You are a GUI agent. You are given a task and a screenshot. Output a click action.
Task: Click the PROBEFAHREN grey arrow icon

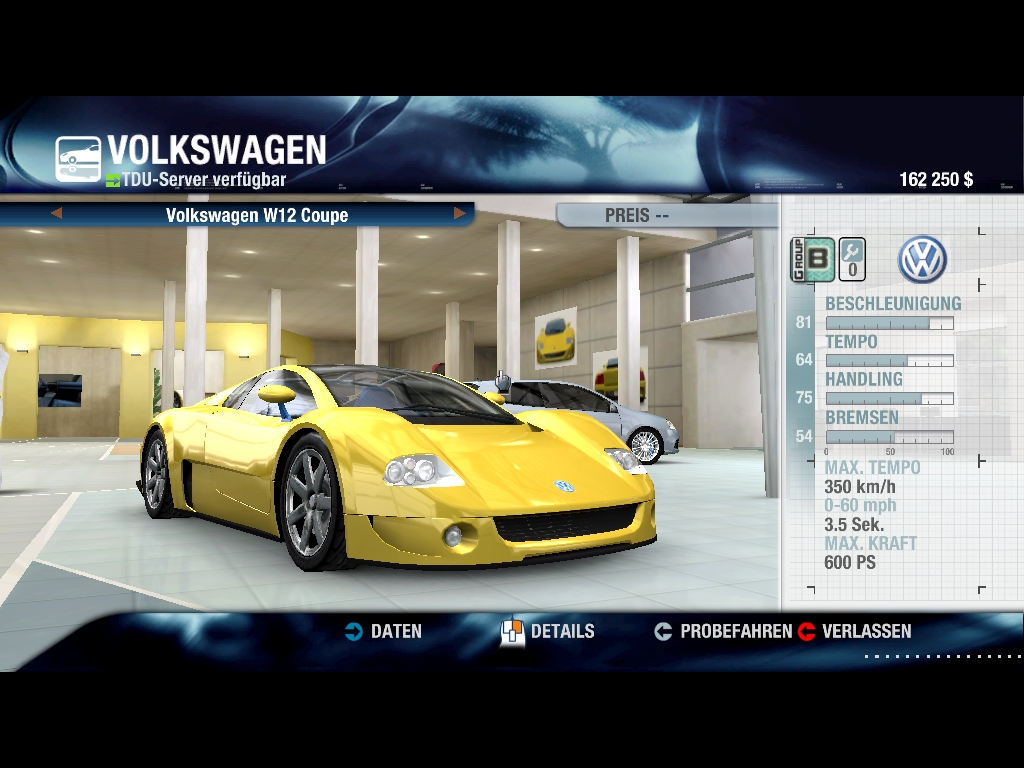pos(663,632)
